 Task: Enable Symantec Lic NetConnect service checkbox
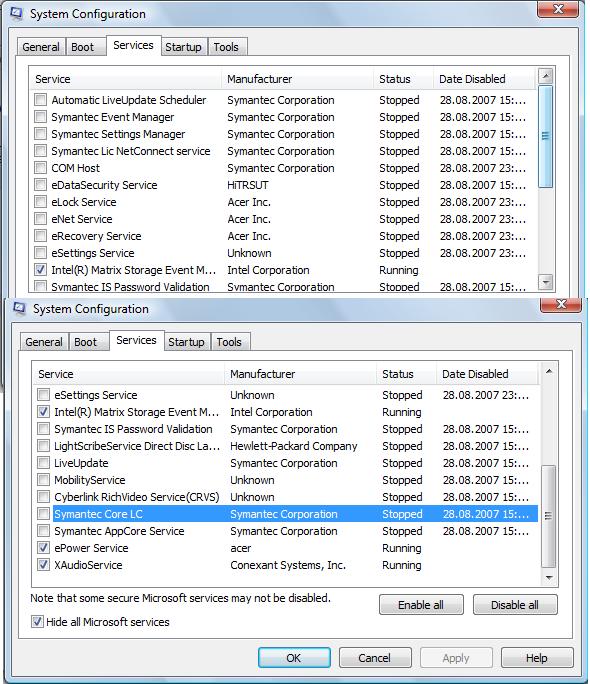coord(41,150)
